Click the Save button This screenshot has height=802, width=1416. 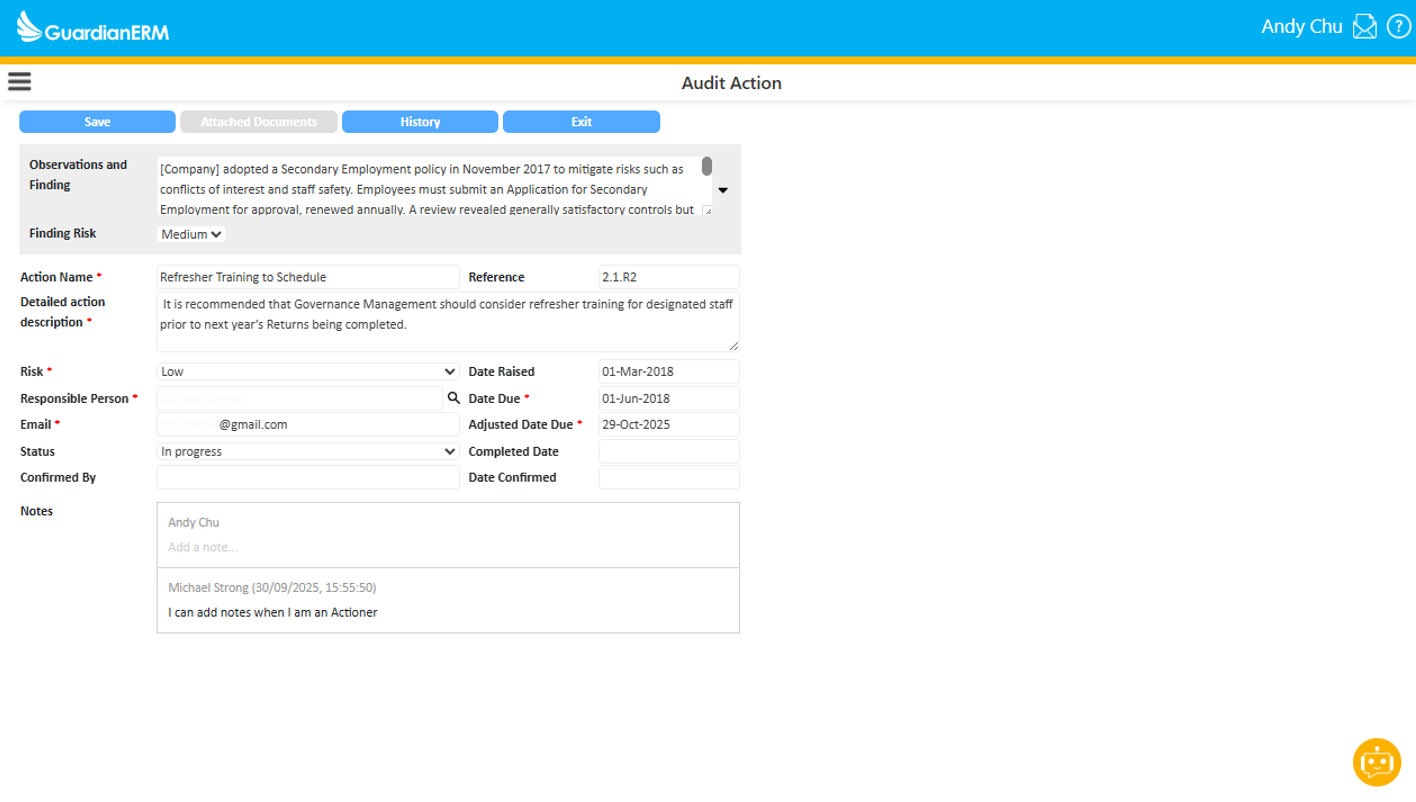97,122
